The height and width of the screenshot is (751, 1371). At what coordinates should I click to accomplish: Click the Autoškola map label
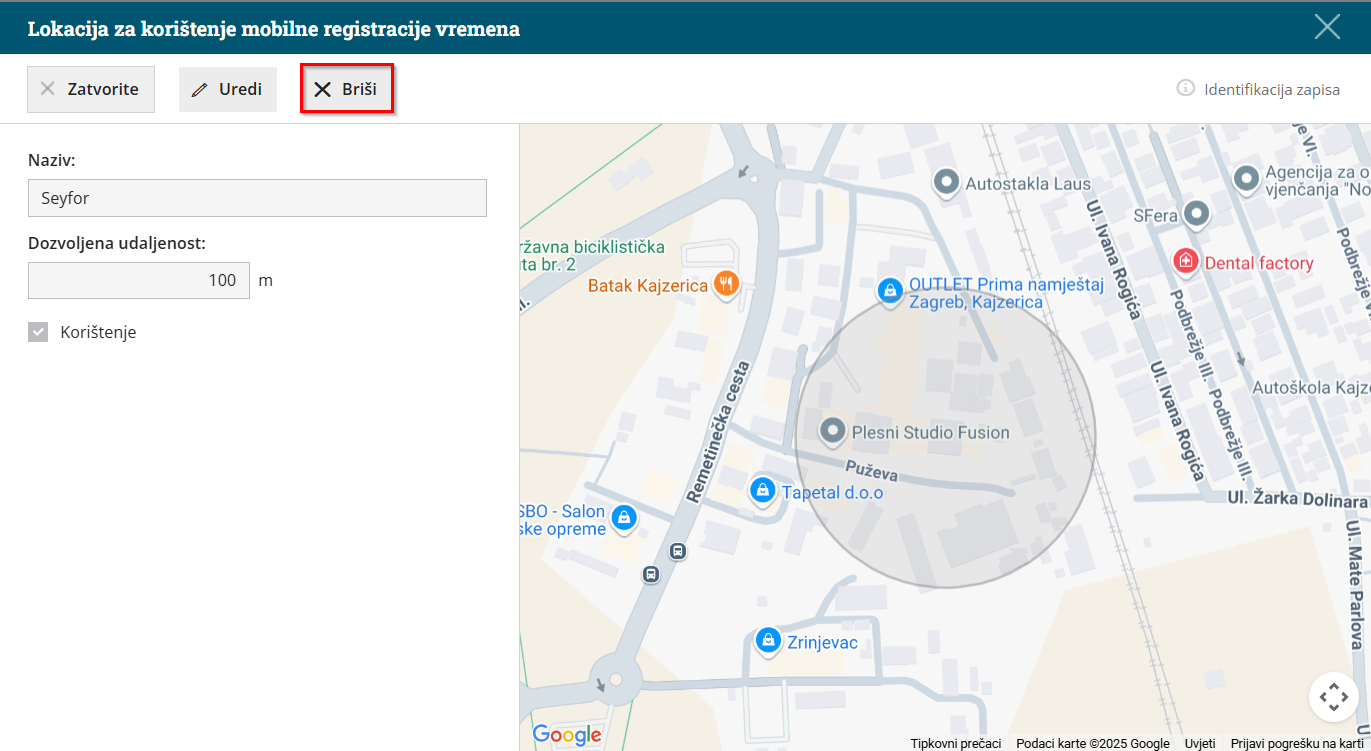click(1309, 387)
